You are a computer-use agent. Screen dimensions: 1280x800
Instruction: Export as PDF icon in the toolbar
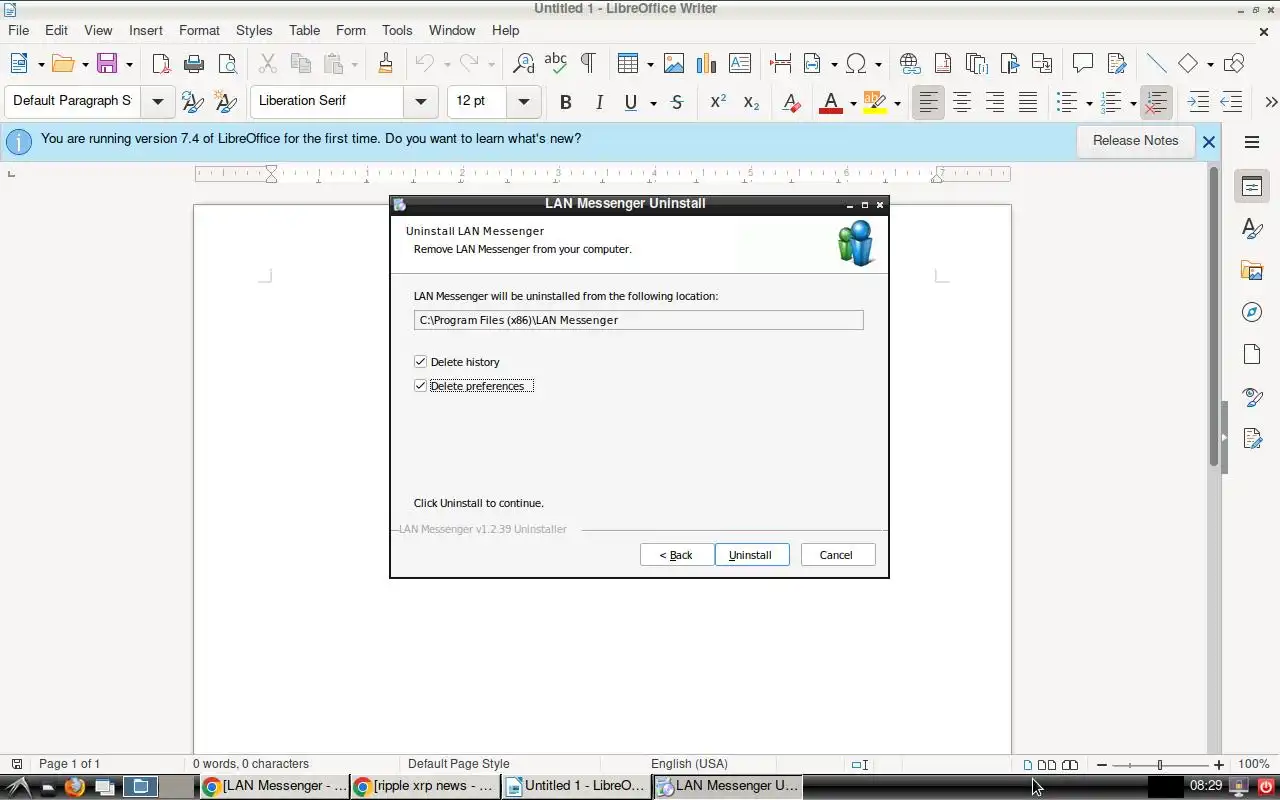coord(161,64)
